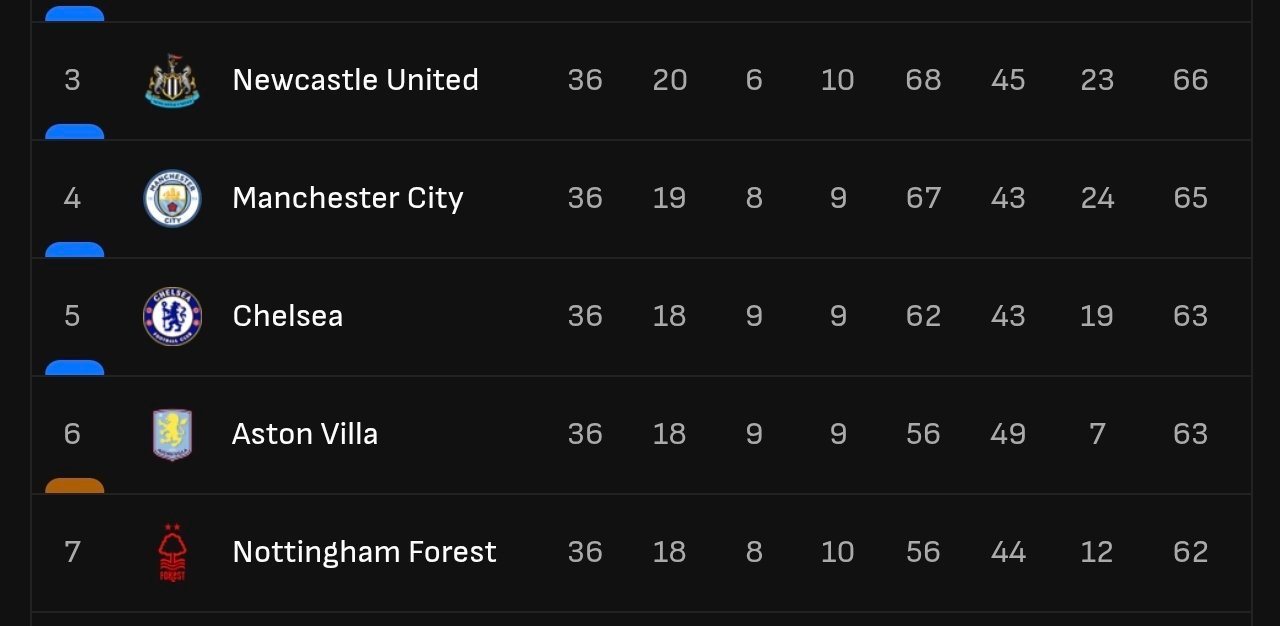Viewport: 1280px width, 626px height.
Task: Click the Nottingham Forest club crest
Action: click(x=172, y=552)
